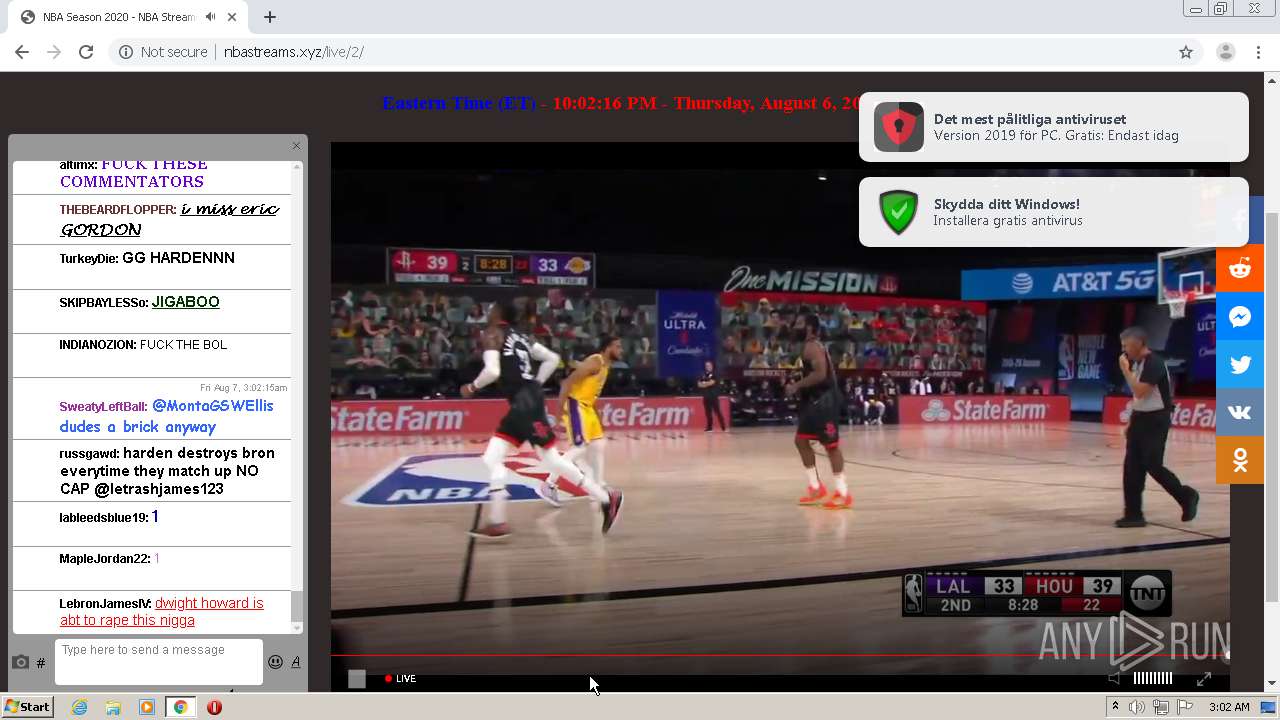Click the chat scrollbar thumb

296,605
